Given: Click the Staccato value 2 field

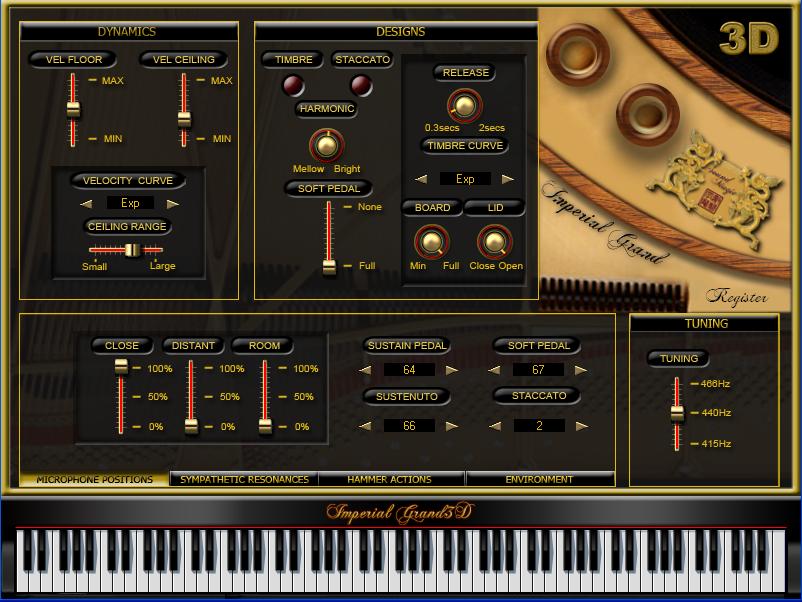Looking at the screenshot, I should [x=539, y=425].
